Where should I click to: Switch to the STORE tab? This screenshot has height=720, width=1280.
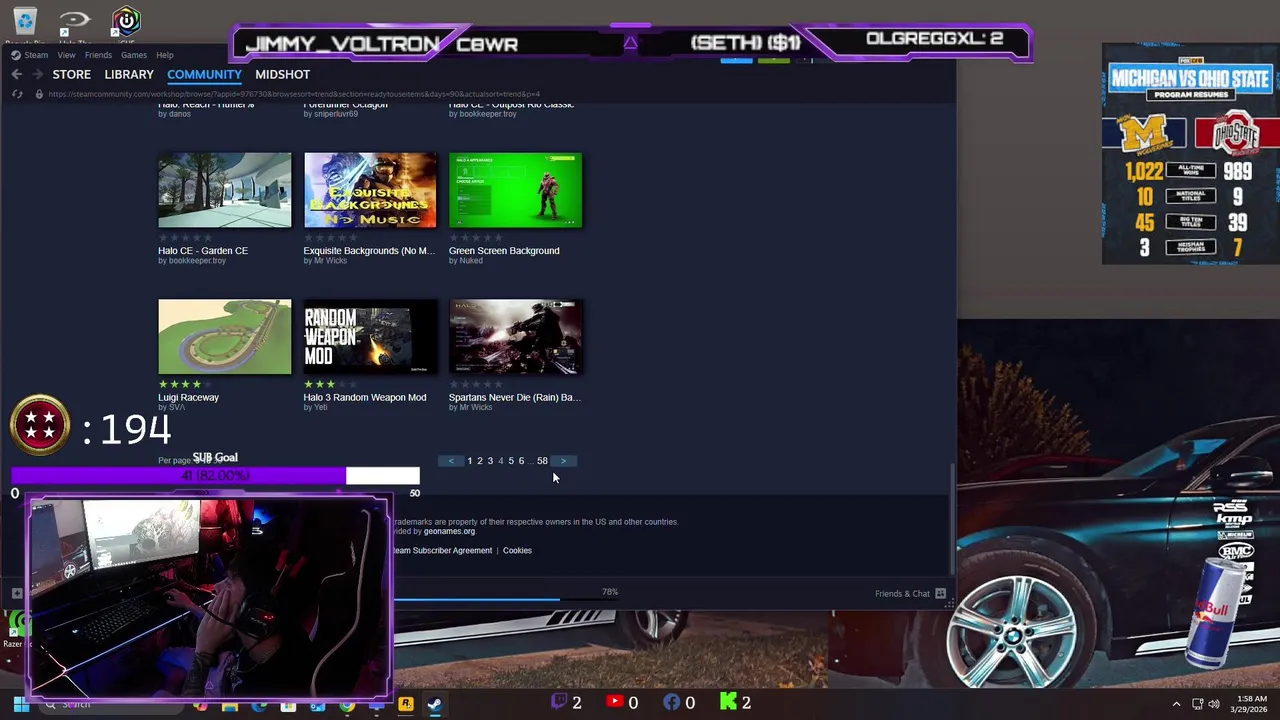(71, 74)
